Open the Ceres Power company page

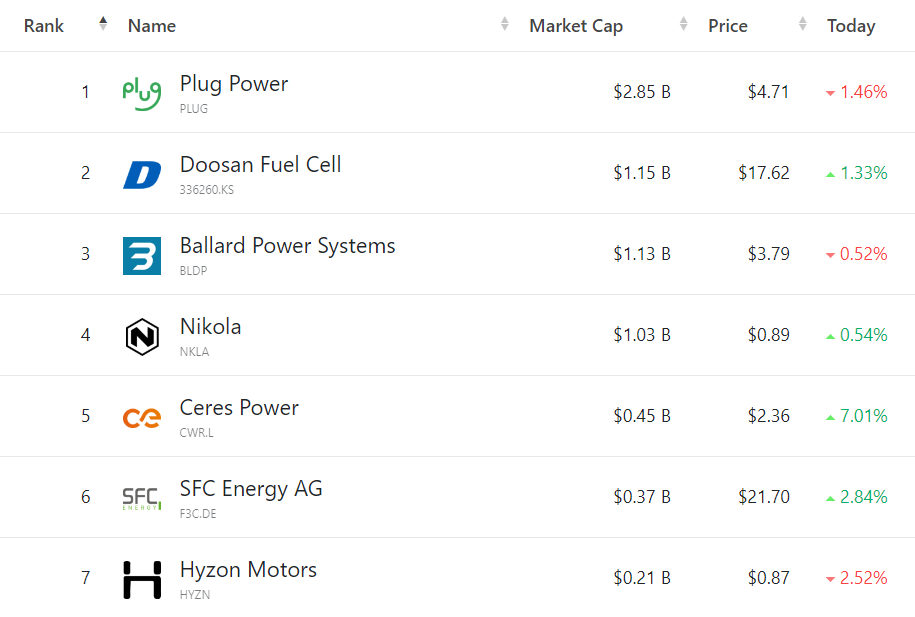(239, 408)
